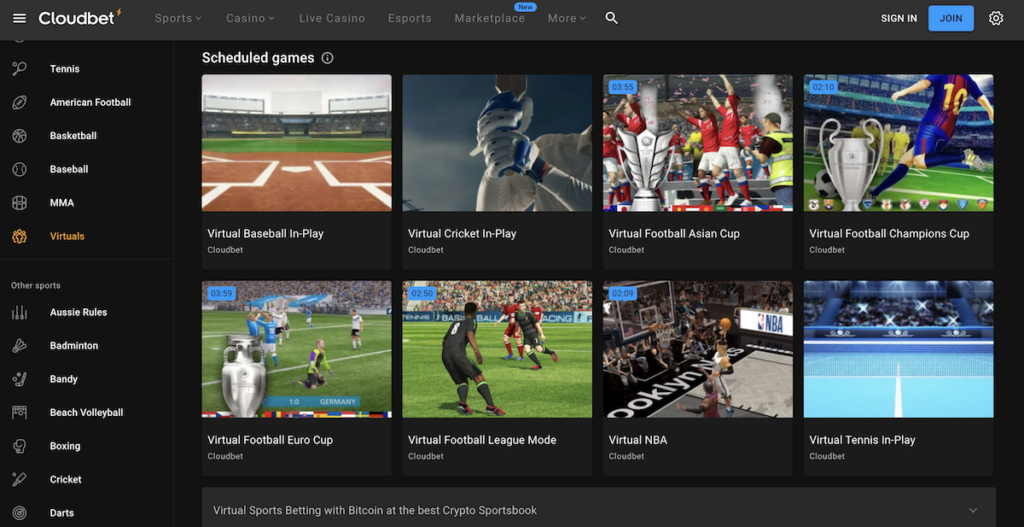Click the Darts target icon

click(20, 513)
